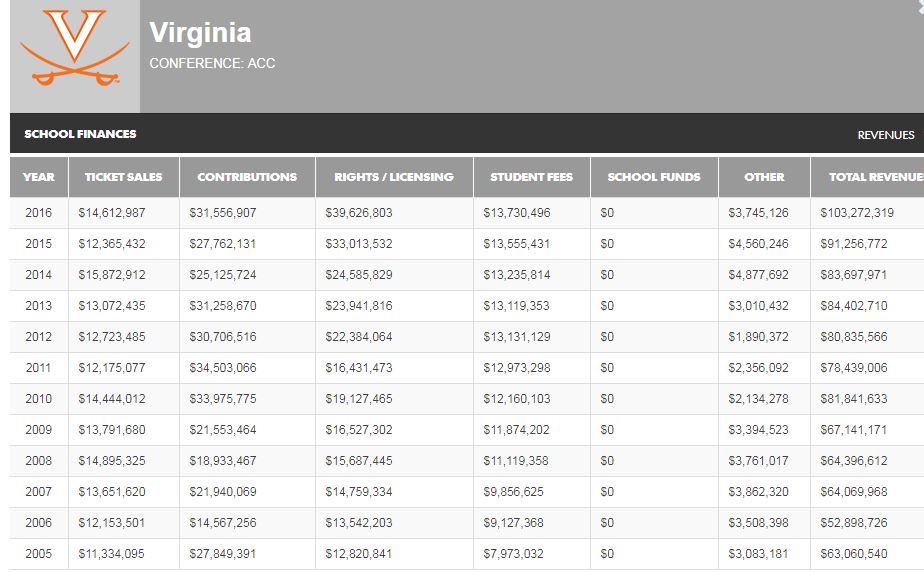Click the Virginia Cavaliers logo

click(x=75, y=48)
